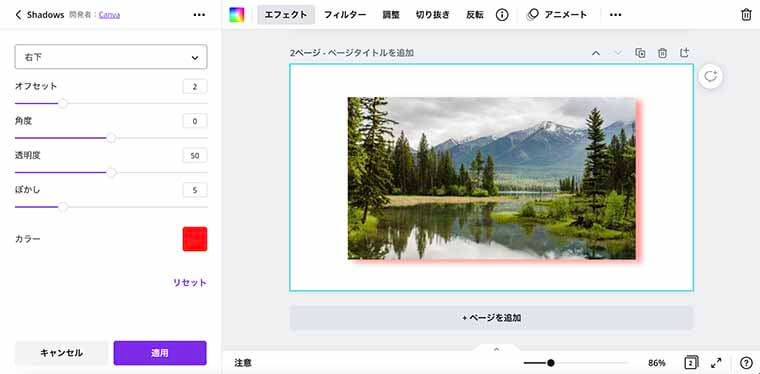The width and height of the screenshot is (760, 374).
Task: Apply shadow with 適用 button
Action: pyautogui.click(x=160, y=353)
